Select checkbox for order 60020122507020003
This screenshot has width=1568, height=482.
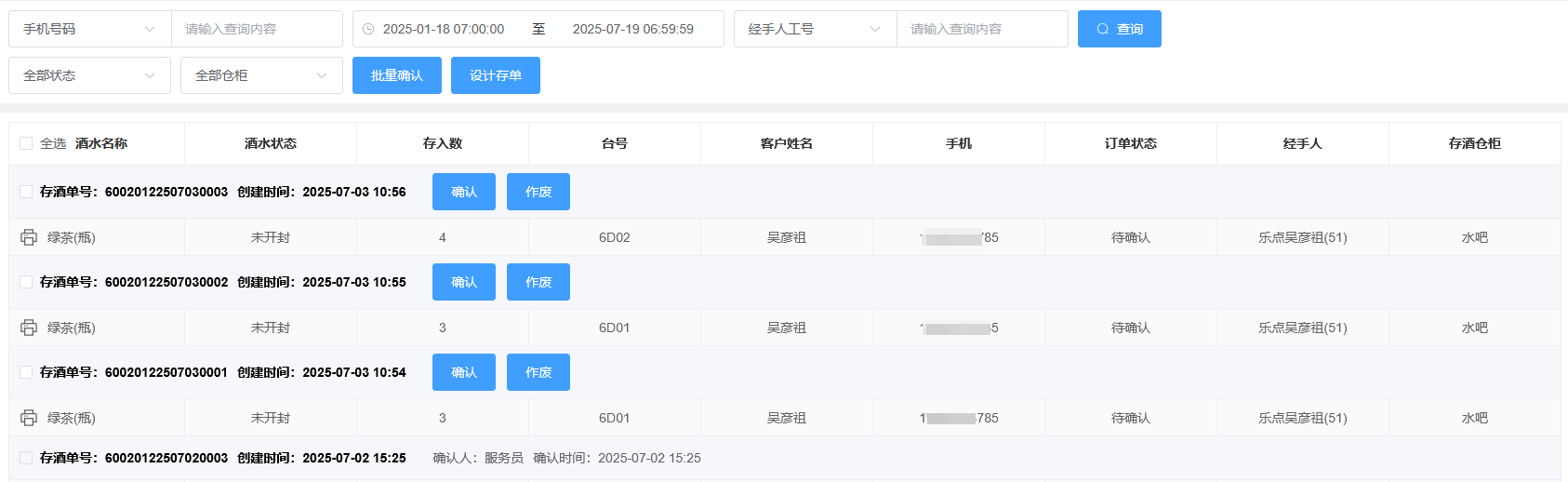click(x=26, y=458)
